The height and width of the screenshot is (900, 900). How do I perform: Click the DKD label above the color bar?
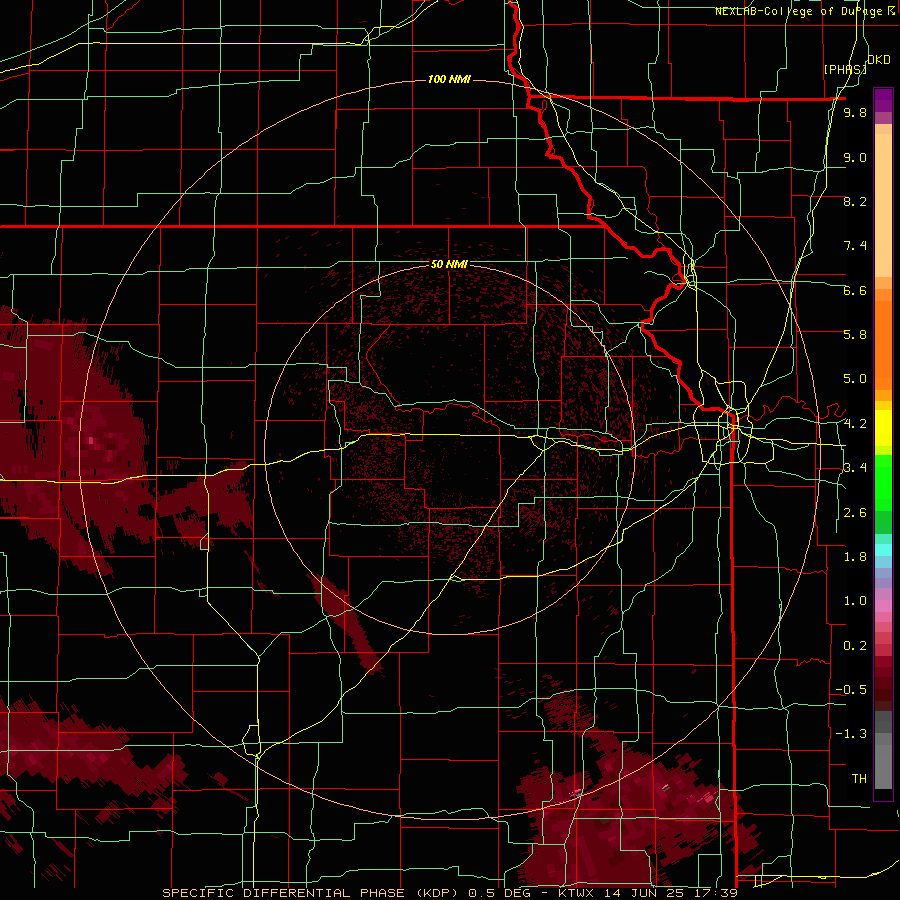[879, 60]
